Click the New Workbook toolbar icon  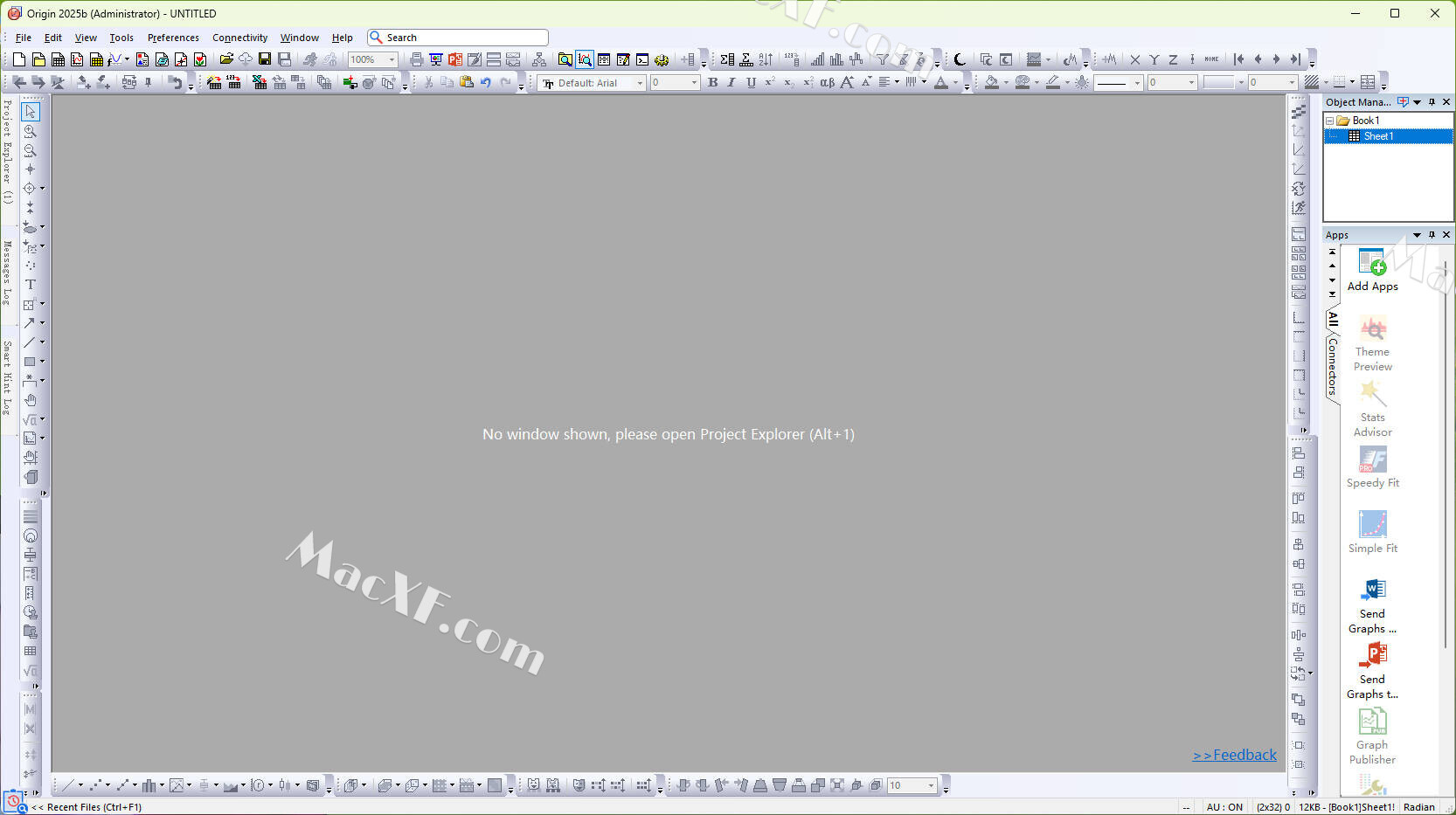click(x=58, y=59)
